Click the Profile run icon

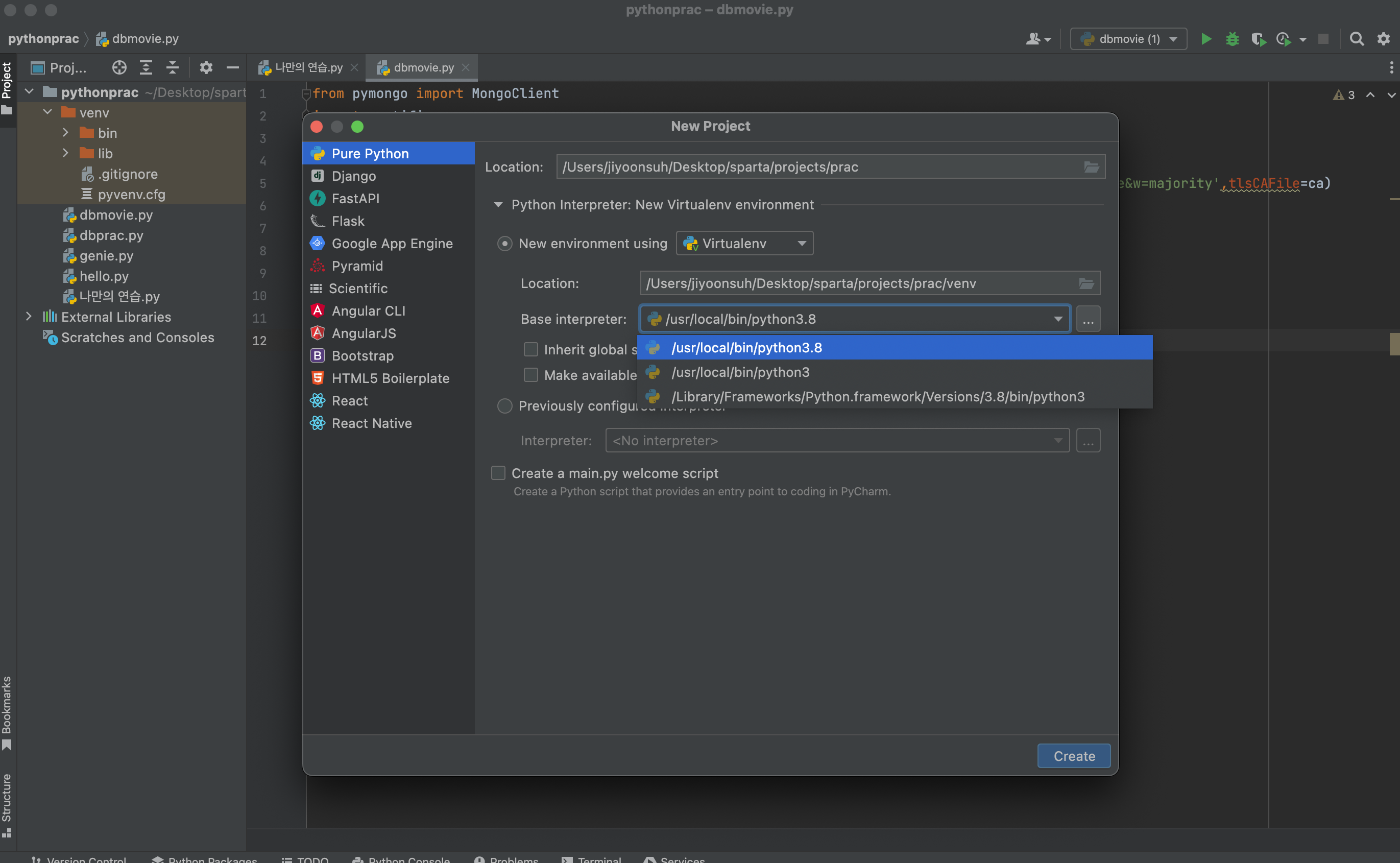click(1284, 39)
